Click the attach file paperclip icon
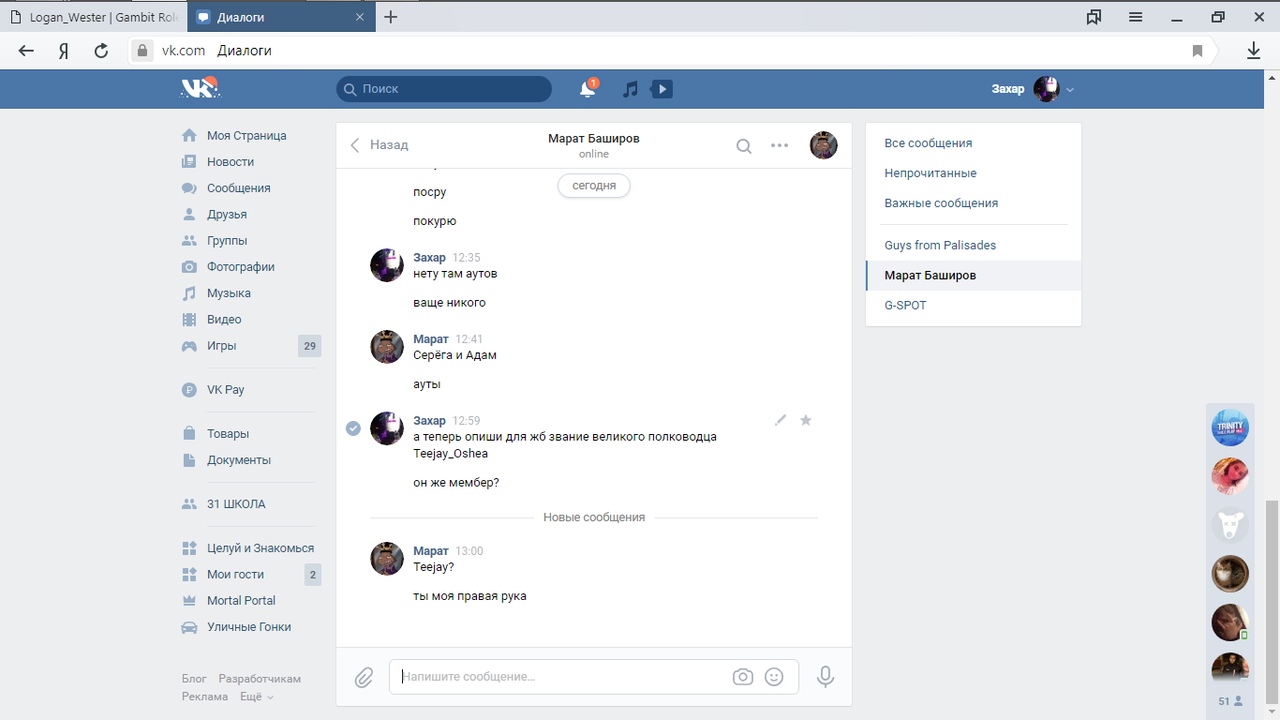This screenshot has width=1280, height=720. tap(364, 677)
